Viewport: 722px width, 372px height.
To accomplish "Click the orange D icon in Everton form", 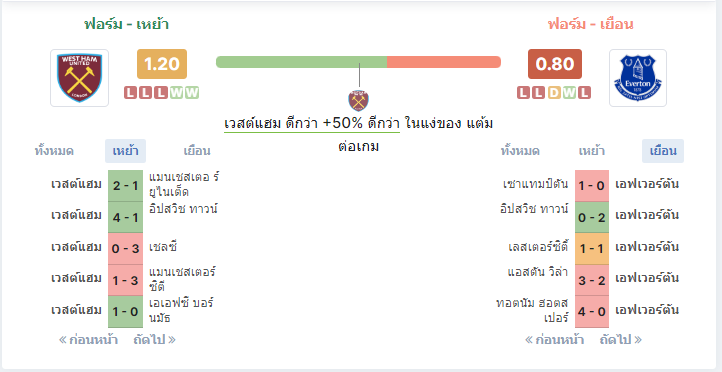I will [554, 93].
